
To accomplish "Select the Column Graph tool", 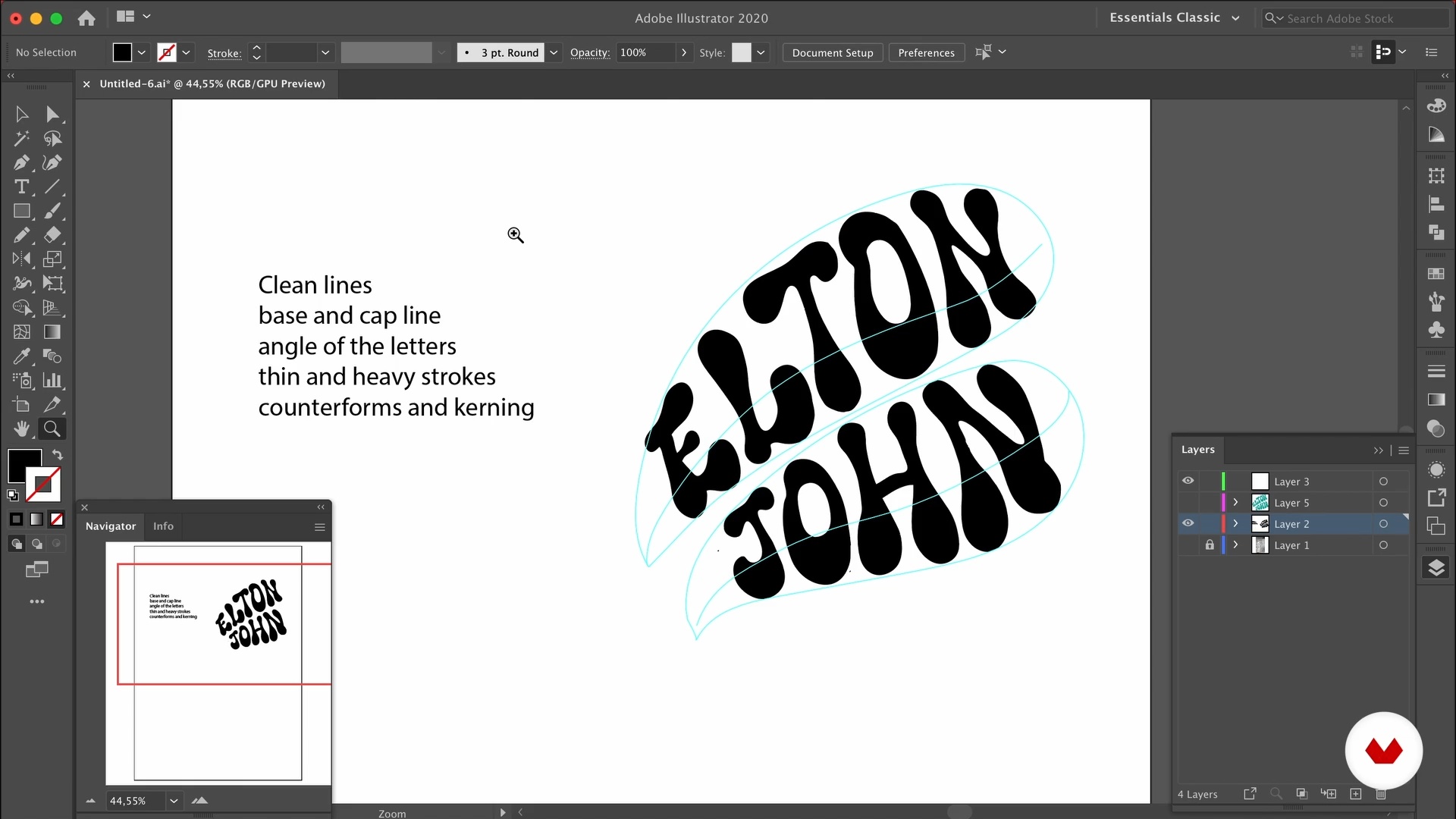I will pos(52,381).
